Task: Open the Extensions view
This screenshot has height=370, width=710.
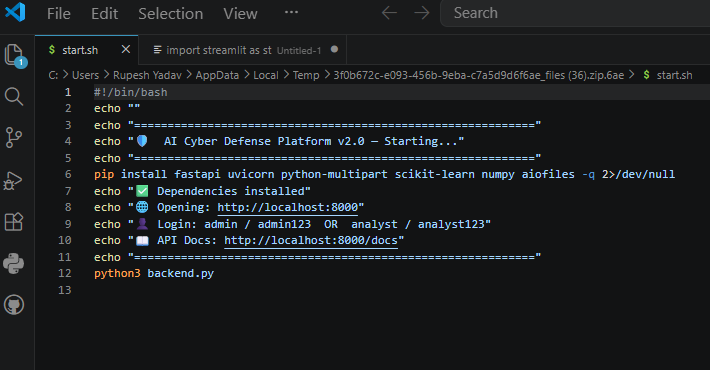Action: pos(14,221)
